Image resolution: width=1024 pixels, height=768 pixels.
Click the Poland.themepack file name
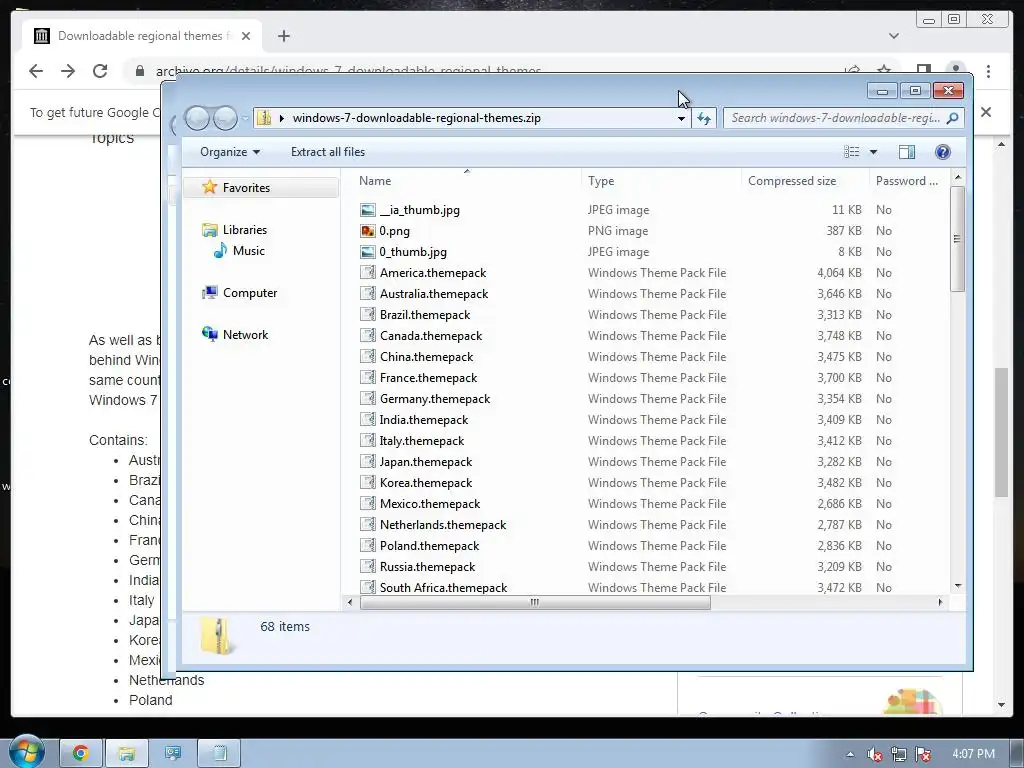429,545
